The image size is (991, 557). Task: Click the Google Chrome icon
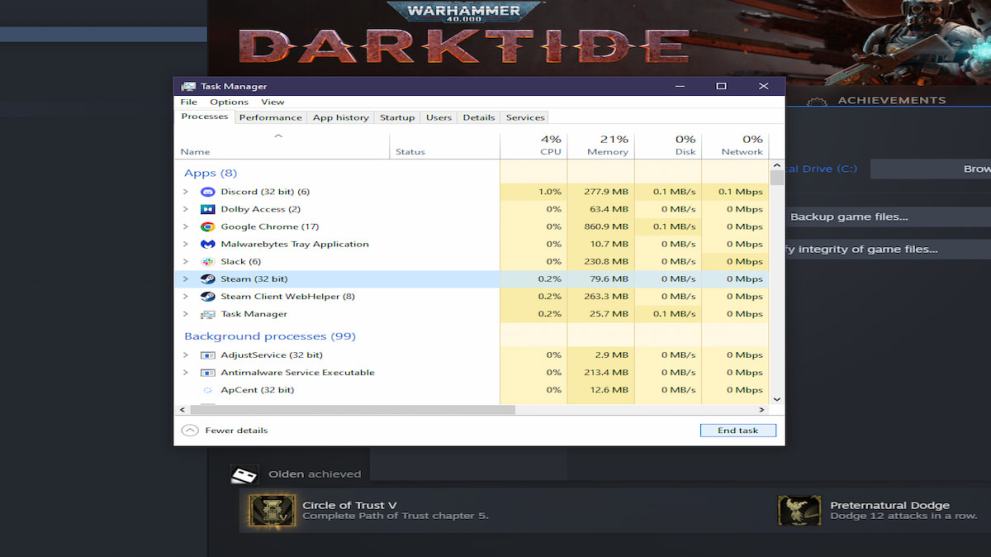point(207,227)
